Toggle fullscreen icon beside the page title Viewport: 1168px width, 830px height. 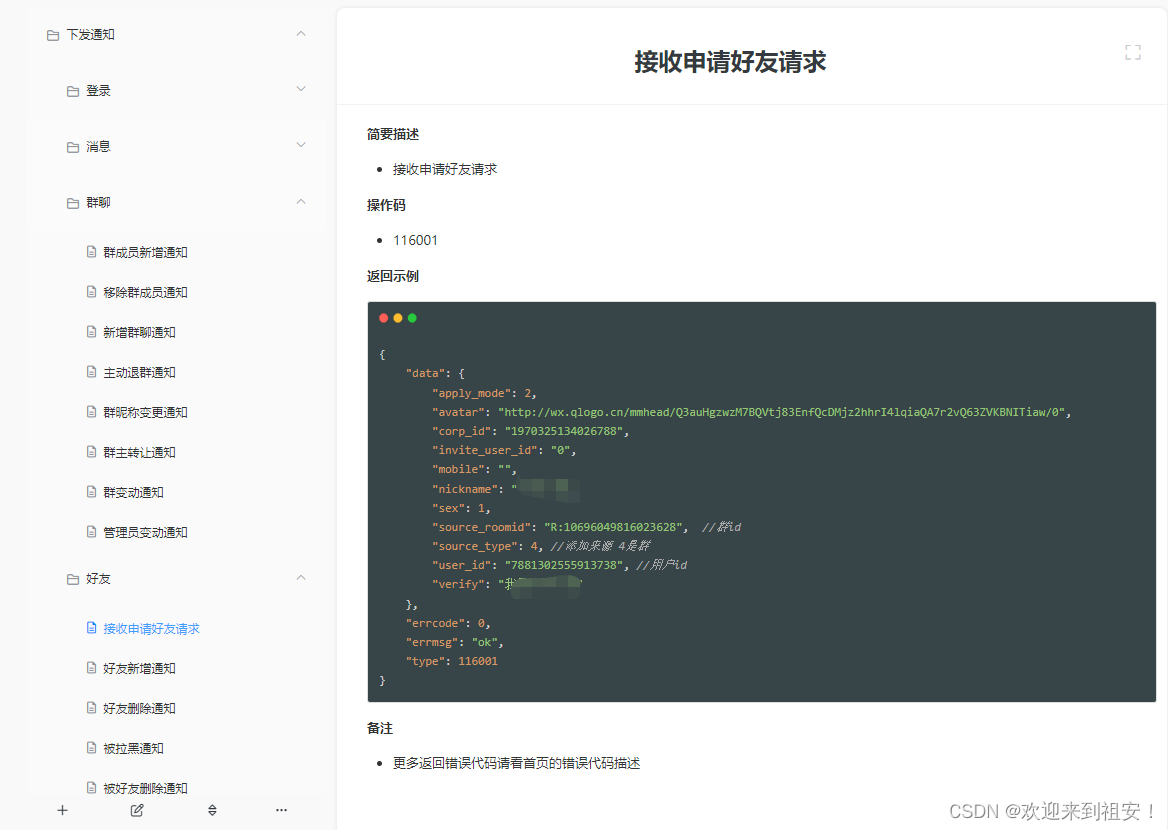(x=1133, y=52)
